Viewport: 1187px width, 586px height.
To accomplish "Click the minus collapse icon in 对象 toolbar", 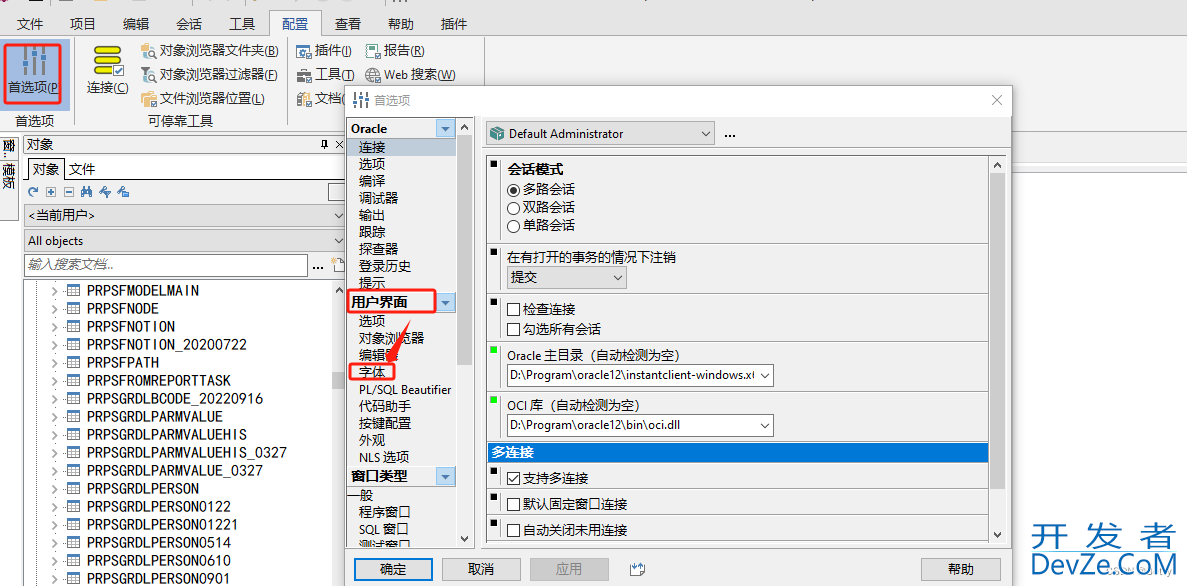I will pos(68,192).
